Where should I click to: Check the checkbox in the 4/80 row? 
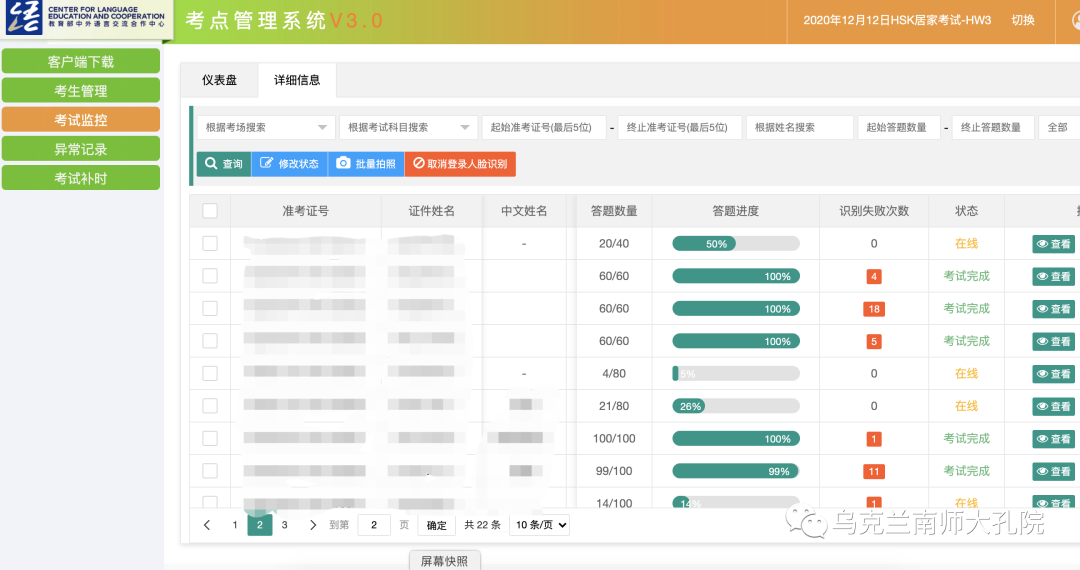click(210, 373)
